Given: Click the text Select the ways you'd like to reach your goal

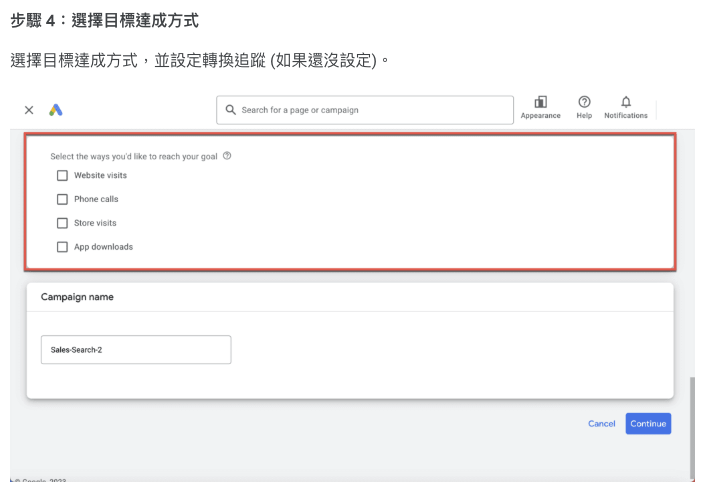Looking at the screenshot, I should tap(134, 156).
